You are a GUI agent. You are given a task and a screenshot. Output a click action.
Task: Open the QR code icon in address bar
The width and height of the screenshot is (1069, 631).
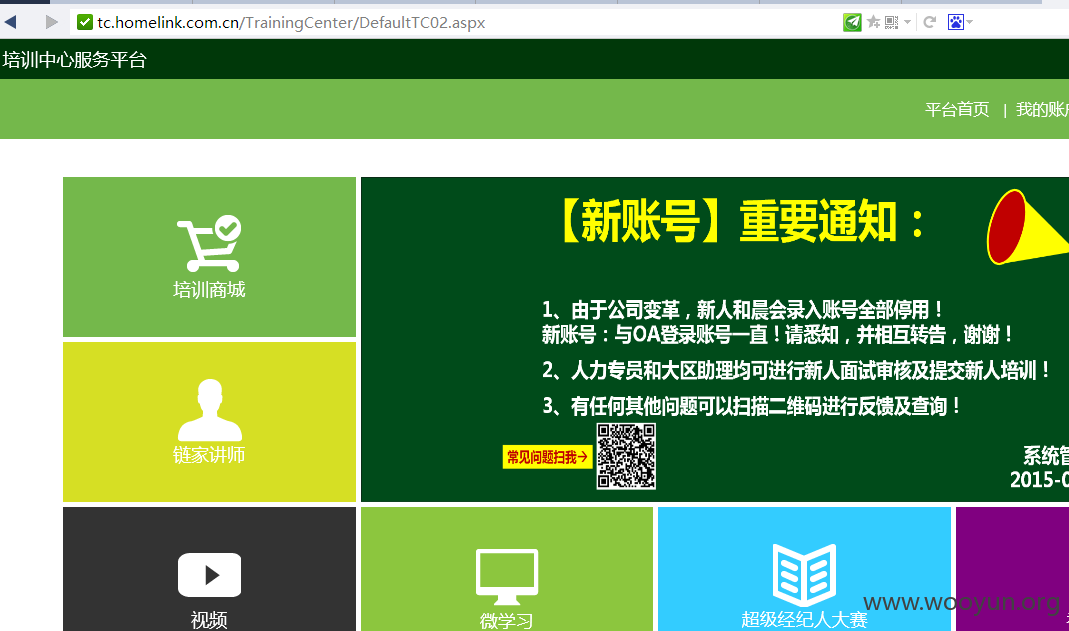(x=891, y=22)
